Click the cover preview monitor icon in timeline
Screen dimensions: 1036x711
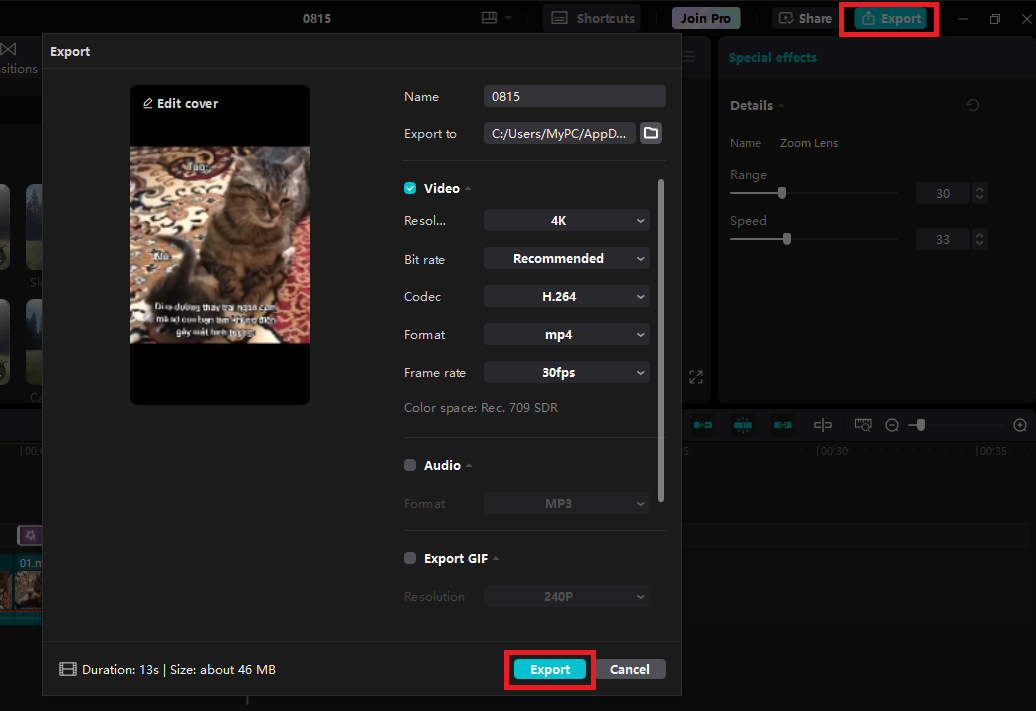[863, 425]
